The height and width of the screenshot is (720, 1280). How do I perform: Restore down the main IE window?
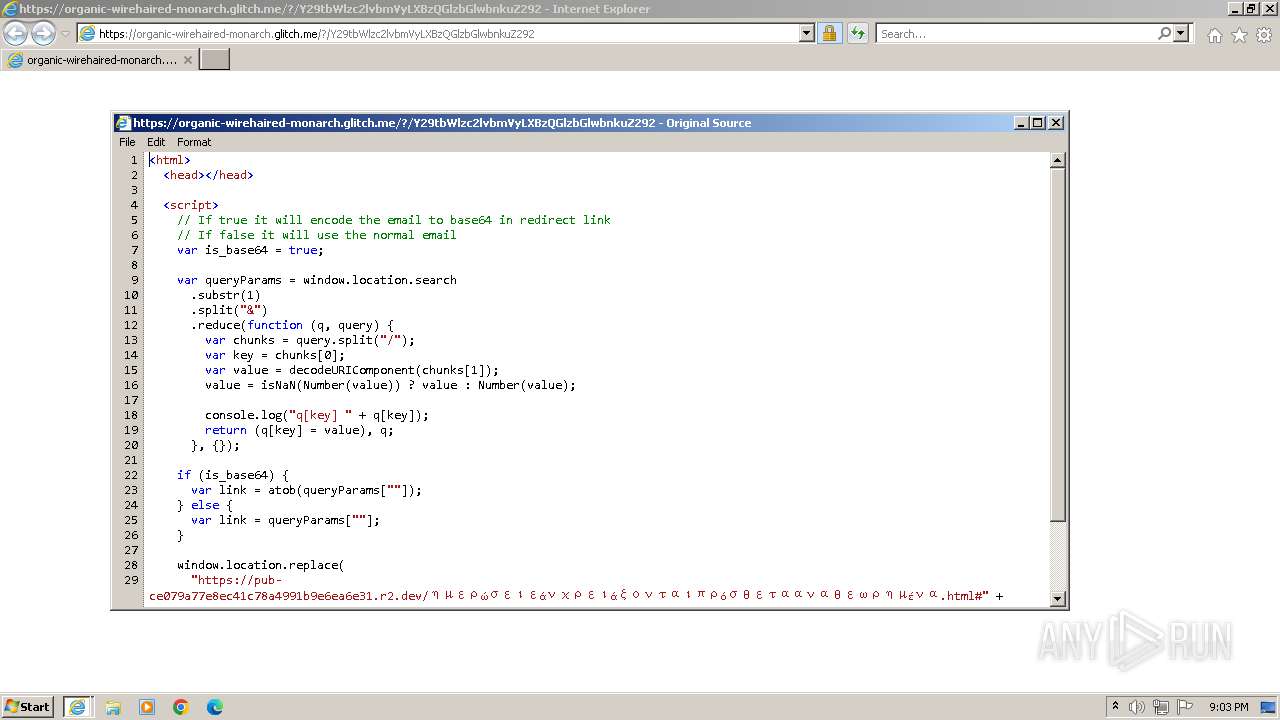(x=1250, y=9)
